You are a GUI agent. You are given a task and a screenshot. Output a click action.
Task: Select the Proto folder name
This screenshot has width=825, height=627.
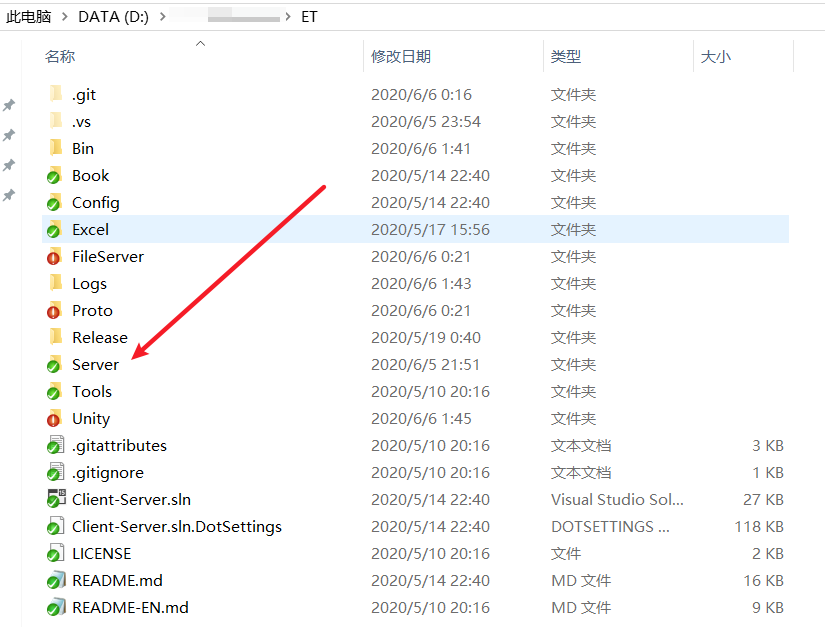tap(92, 311)
